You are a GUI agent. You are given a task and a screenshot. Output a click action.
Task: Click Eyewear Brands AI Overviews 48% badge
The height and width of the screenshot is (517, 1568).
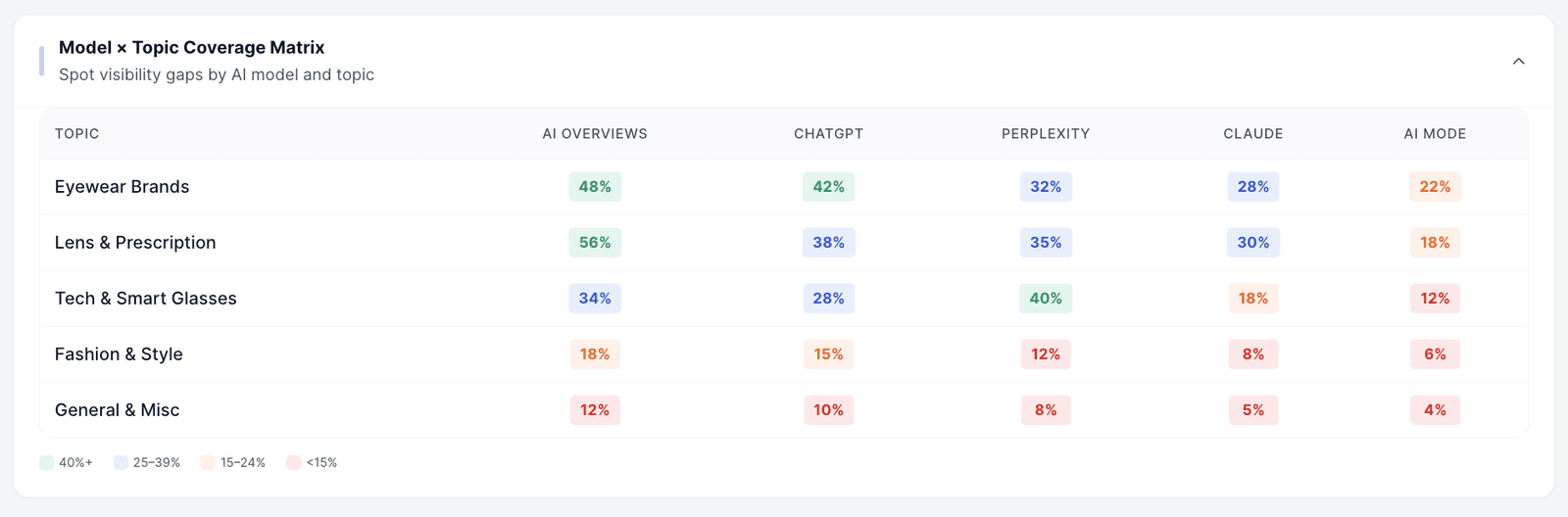point(595,187)
